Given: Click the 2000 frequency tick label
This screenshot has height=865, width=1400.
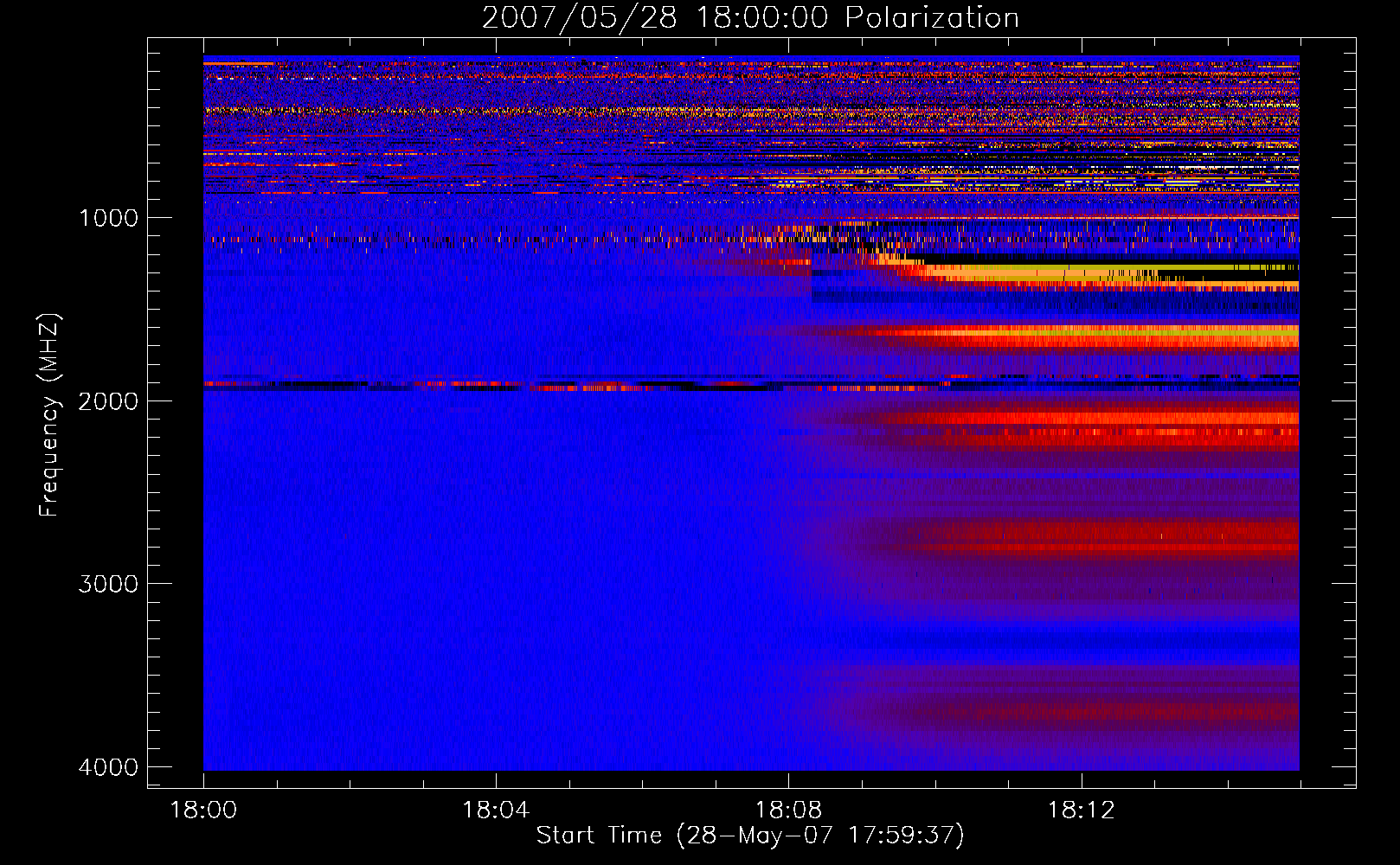Looking at the screenshot, I should coord(108,401).
